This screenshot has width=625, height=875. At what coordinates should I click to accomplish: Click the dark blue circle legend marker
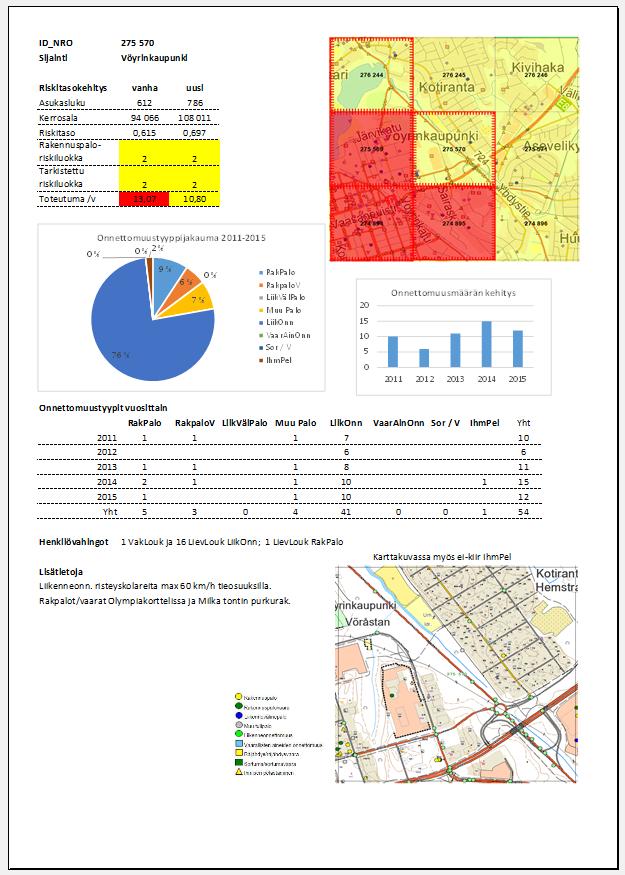tap(238, 716)
